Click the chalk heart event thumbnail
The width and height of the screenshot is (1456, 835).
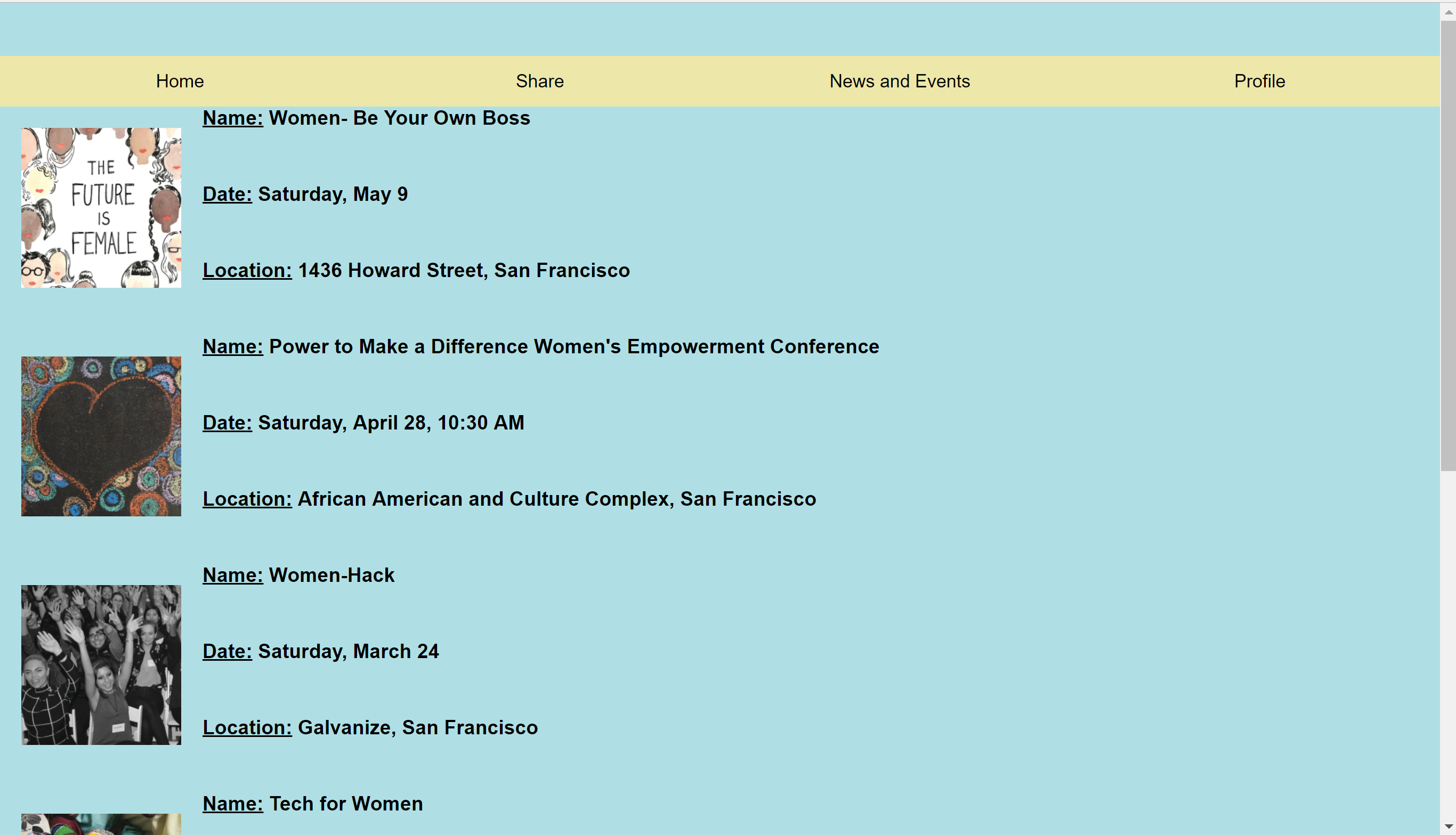point(101,436)
